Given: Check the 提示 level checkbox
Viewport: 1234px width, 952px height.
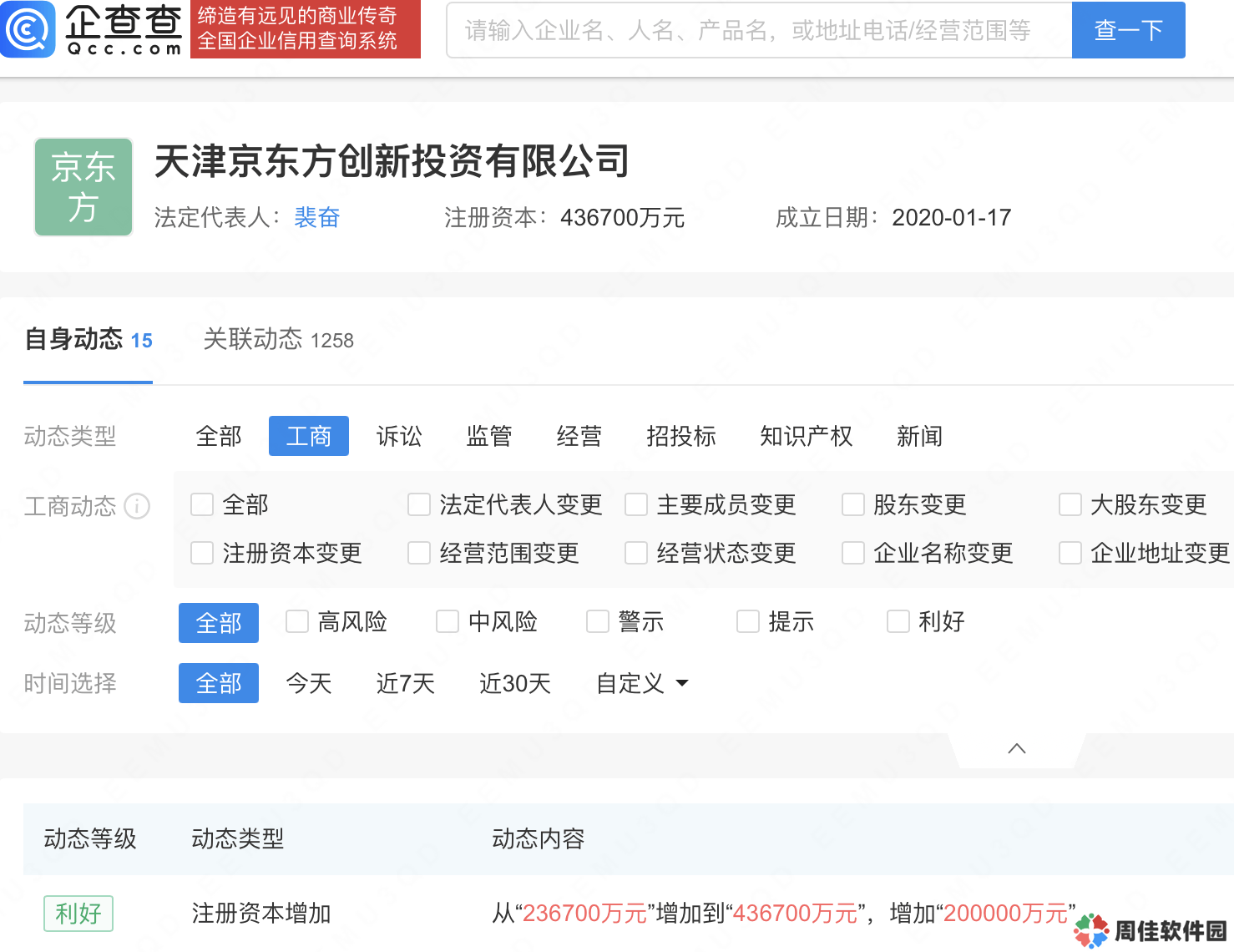Looking at the screenshot, I should pos(748,621).
